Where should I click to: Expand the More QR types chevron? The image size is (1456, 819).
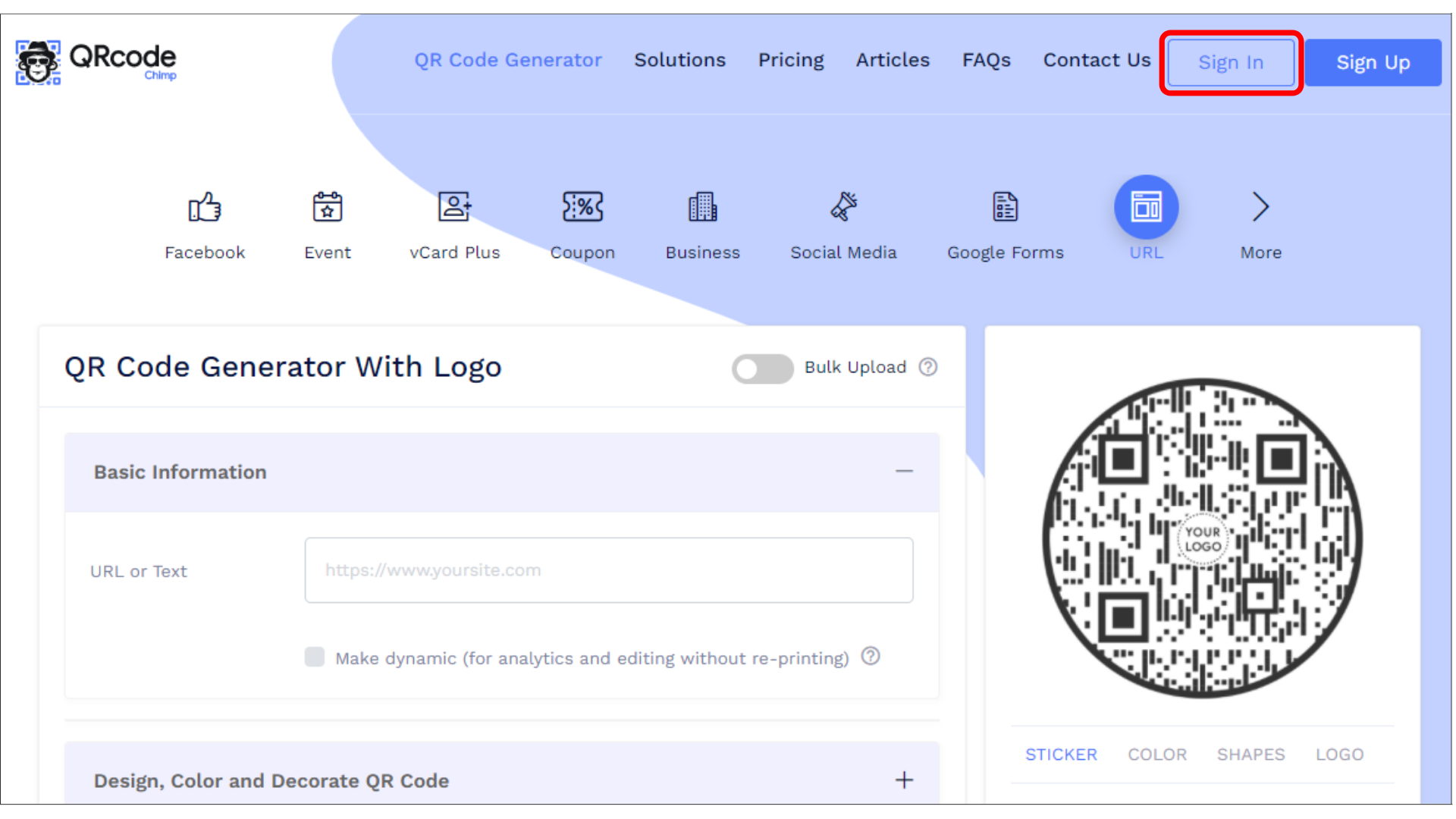pyautogui.click(x=1260, y=206)
